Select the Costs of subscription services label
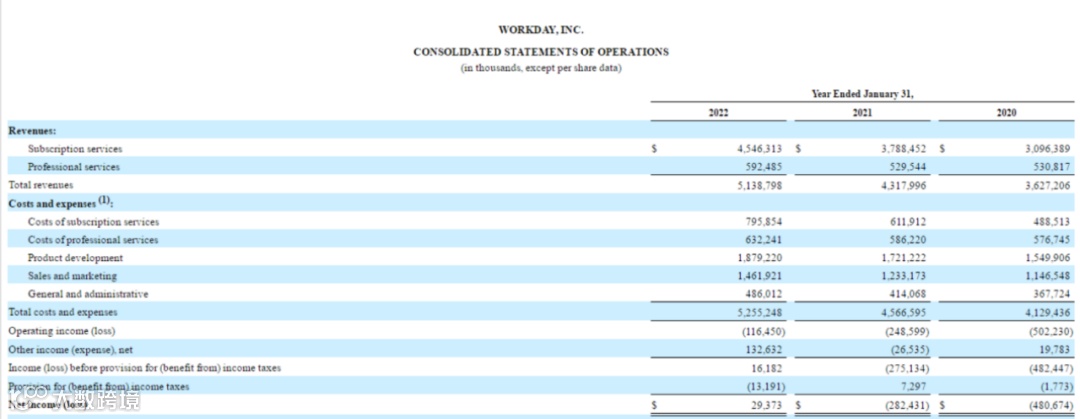Image resolution: width=1080 pixels, height=419 pixels. [94, 222]
